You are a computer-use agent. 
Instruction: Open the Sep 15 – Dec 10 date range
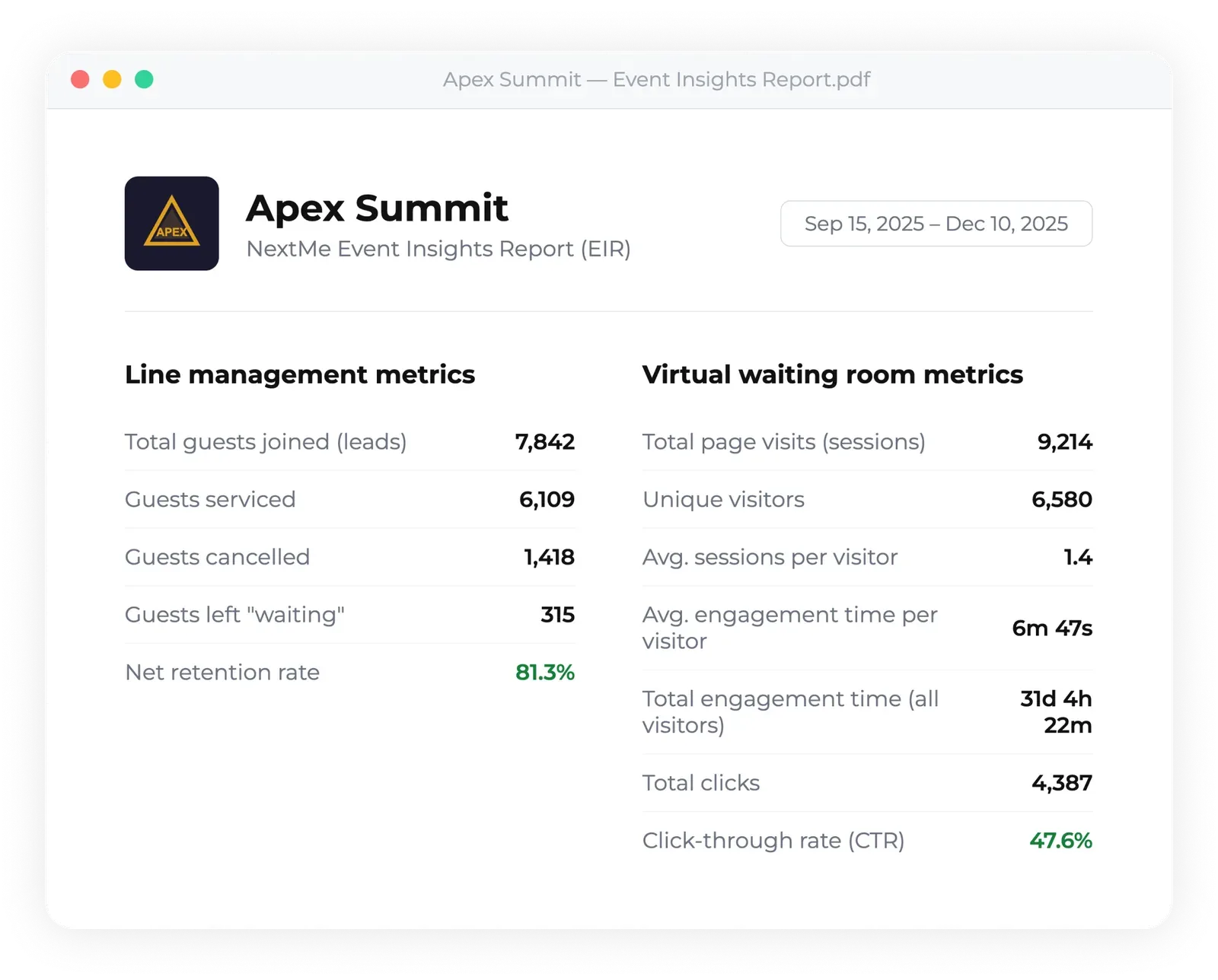936,224
